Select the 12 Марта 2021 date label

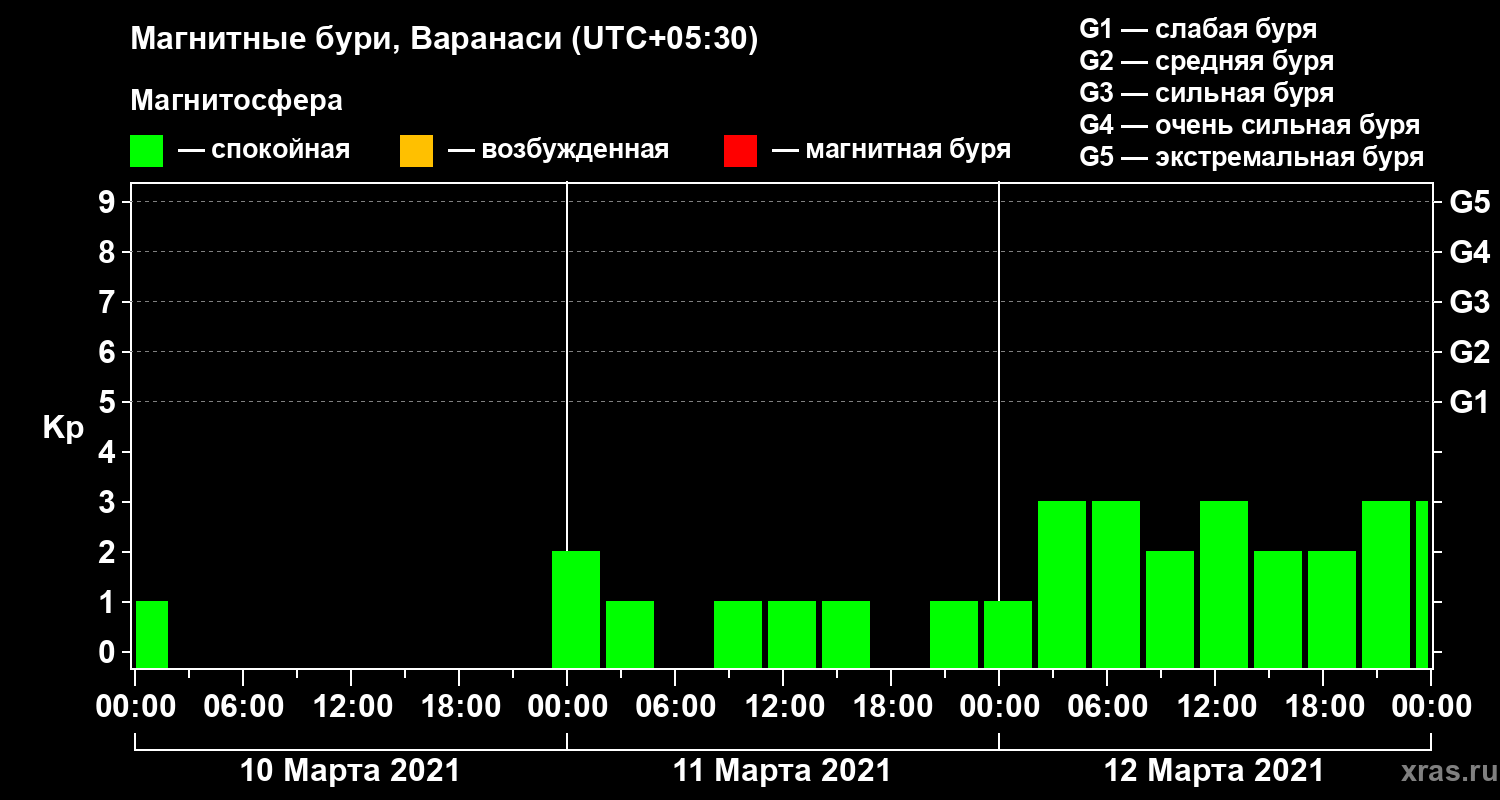[1214, 771]
